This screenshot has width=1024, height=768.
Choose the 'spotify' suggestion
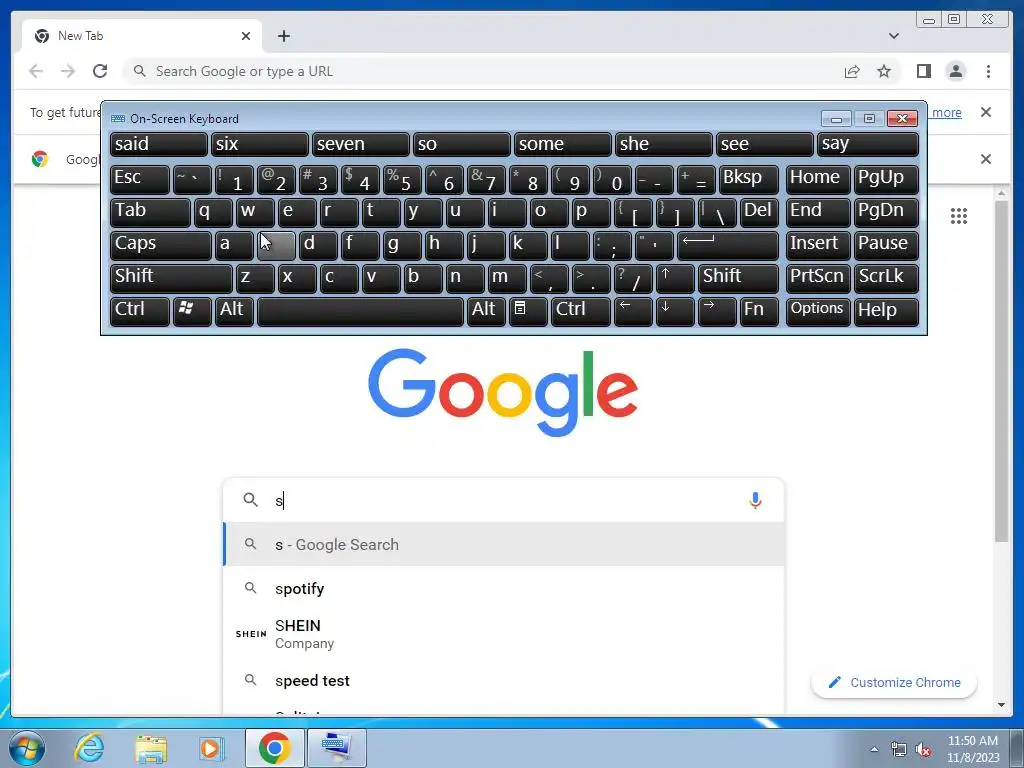click(x=503, y=588)
